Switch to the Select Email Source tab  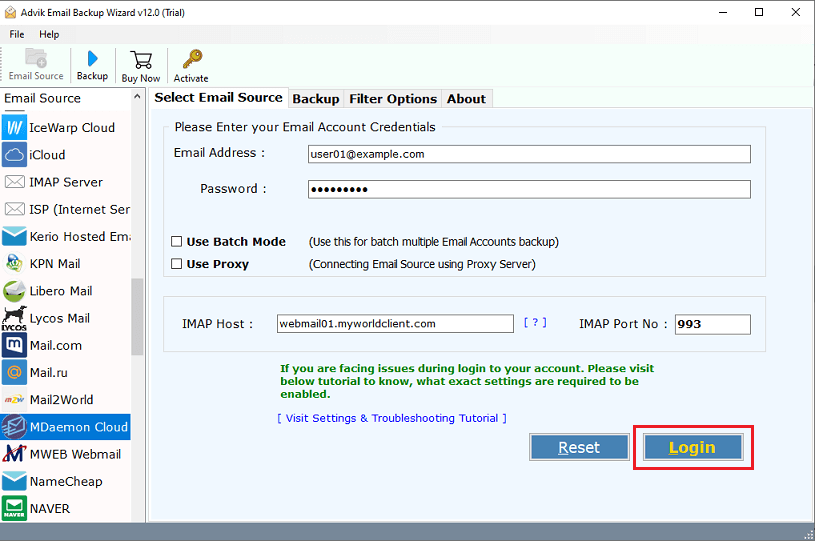(218, 98)
